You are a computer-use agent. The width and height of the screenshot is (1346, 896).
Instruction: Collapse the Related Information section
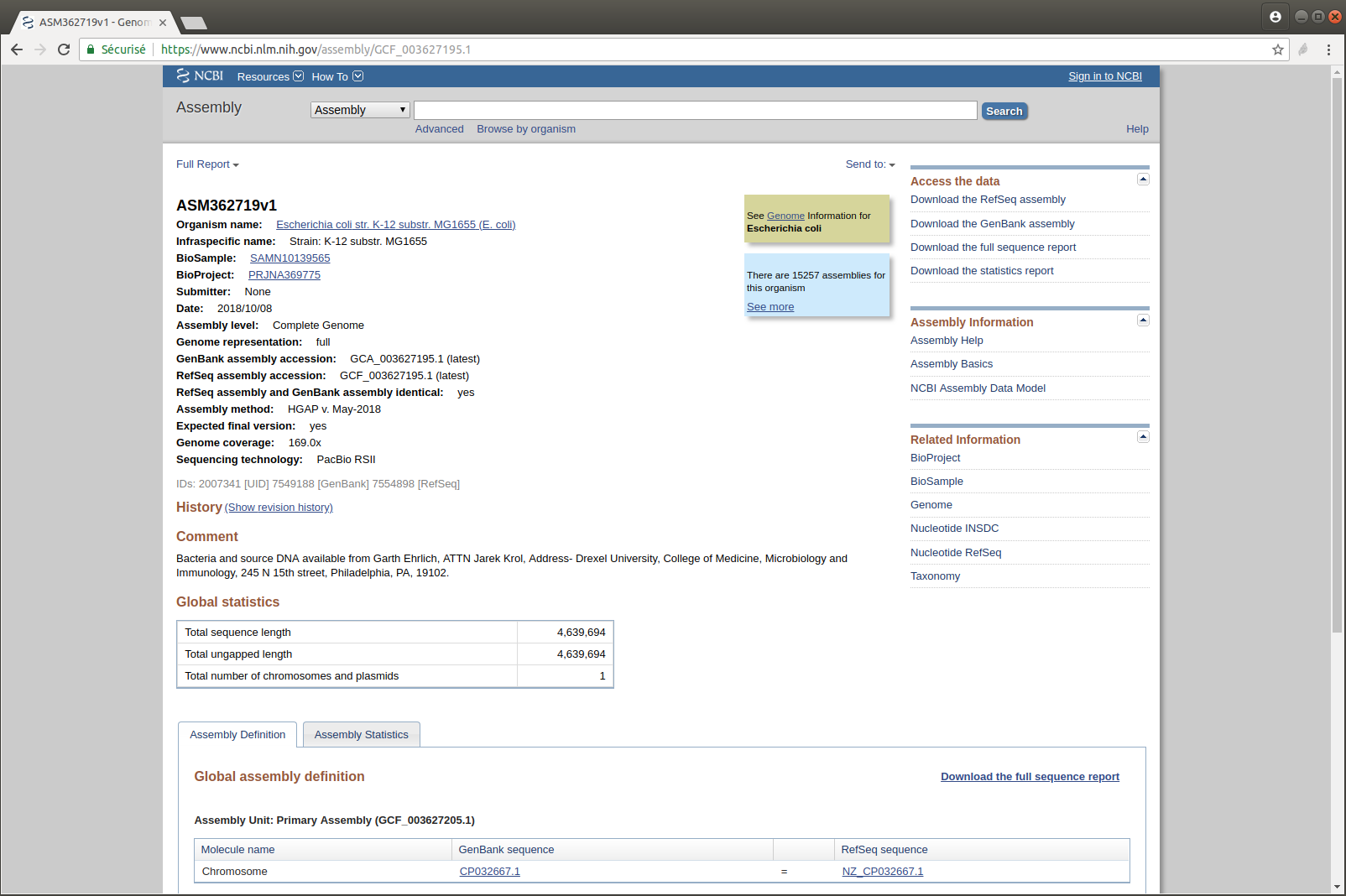[x=1143, y=437]
